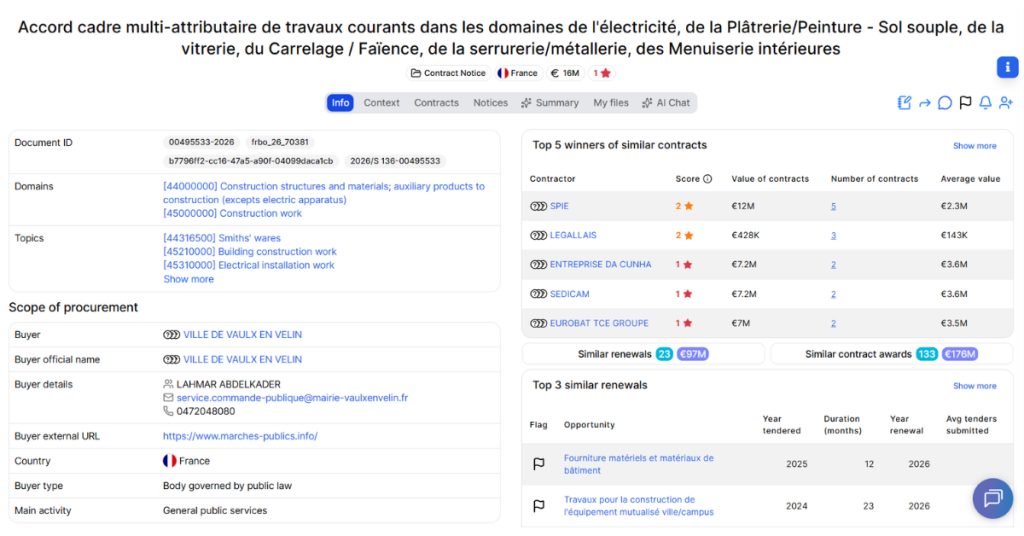The height and width of the screenshot is (536, 1024).
Task: Open Fourniture matériels et matériaux opportunity
Action: 639,464
